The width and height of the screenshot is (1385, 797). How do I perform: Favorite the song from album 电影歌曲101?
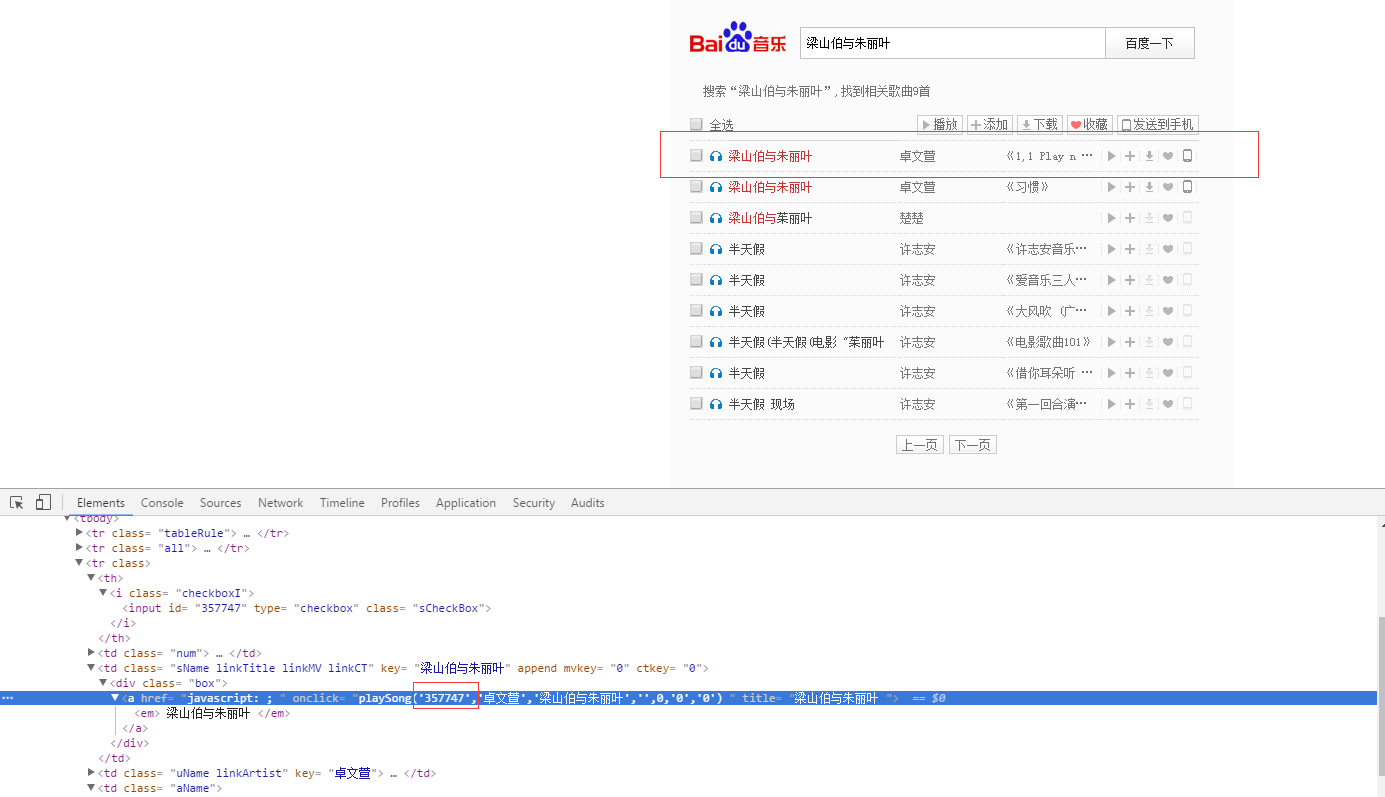[1168, 342]
